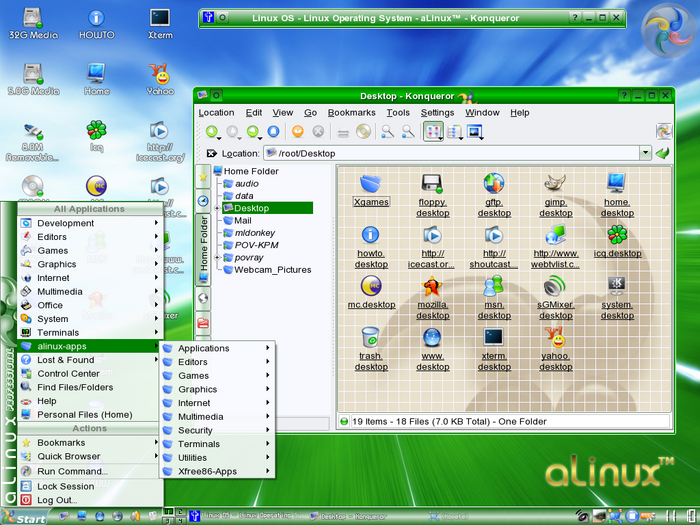The image size is (700, 525).
Task: Open mozilla.desktop in file view
Action: [x=432, y=298]
